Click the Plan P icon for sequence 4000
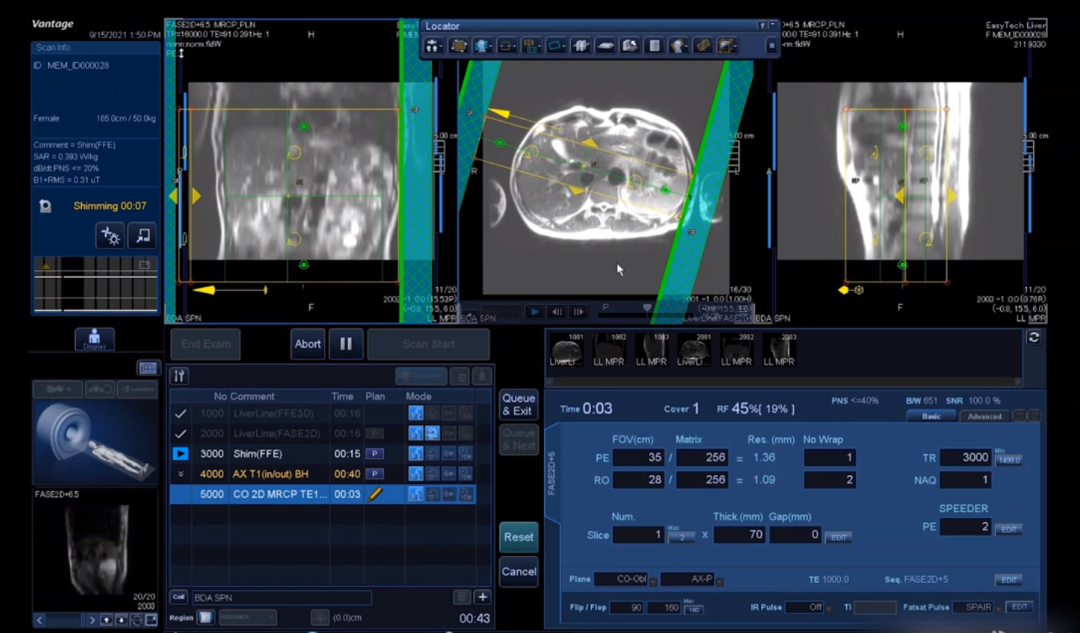Screen dimensions: 1080x633 pos(375,474)
